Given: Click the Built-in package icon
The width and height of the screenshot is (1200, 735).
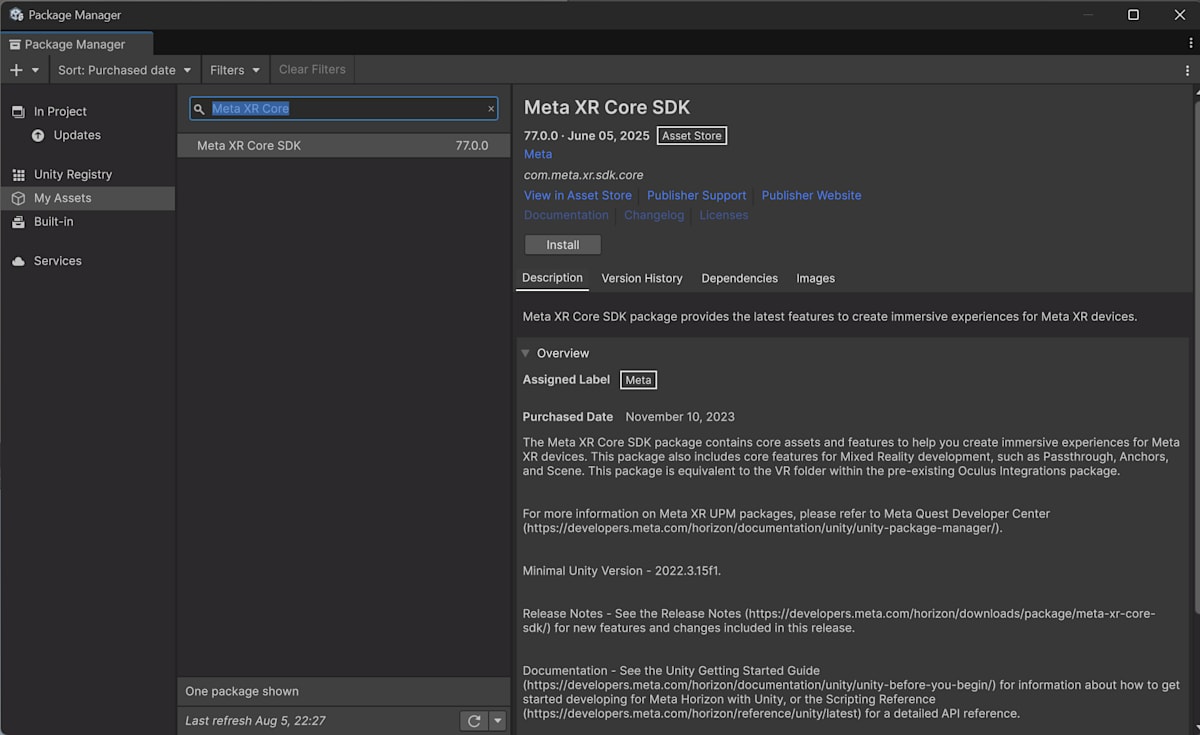Looking at the screenshot, I should (18, 222).
